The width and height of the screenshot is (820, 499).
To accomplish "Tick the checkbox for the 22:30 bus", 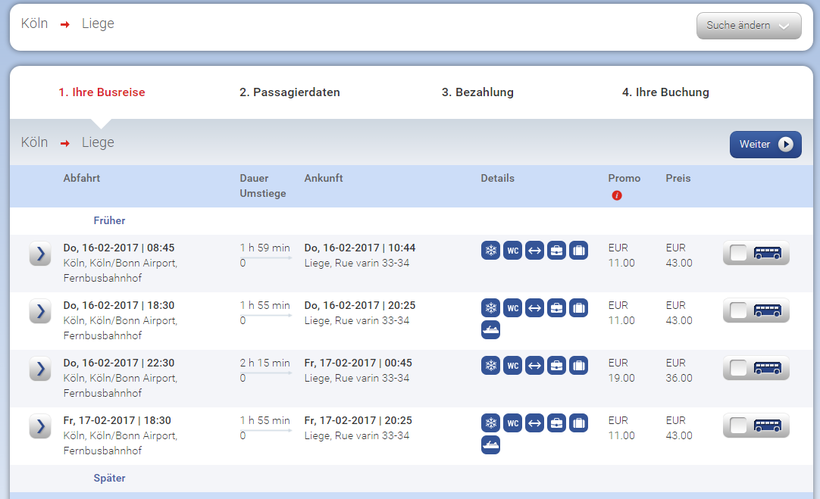I will click(x=739, y=369).
